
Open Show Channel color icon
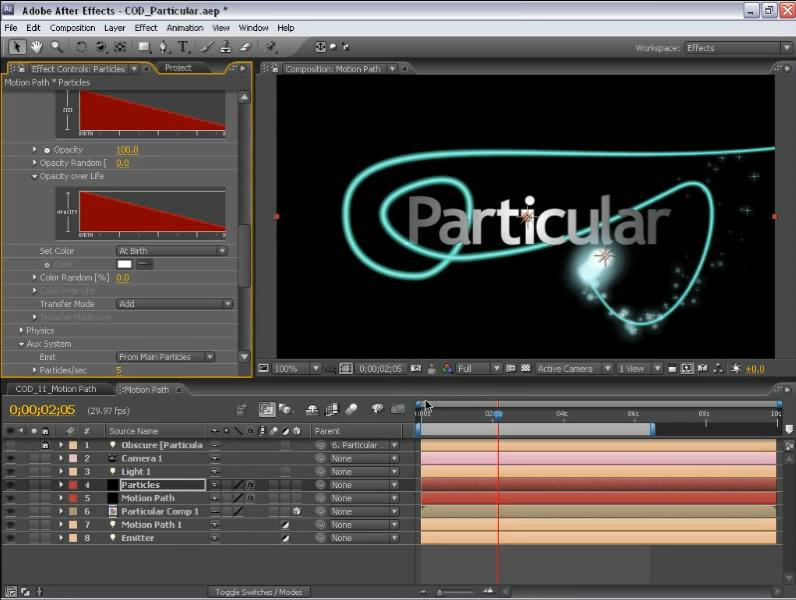(447, 369)
